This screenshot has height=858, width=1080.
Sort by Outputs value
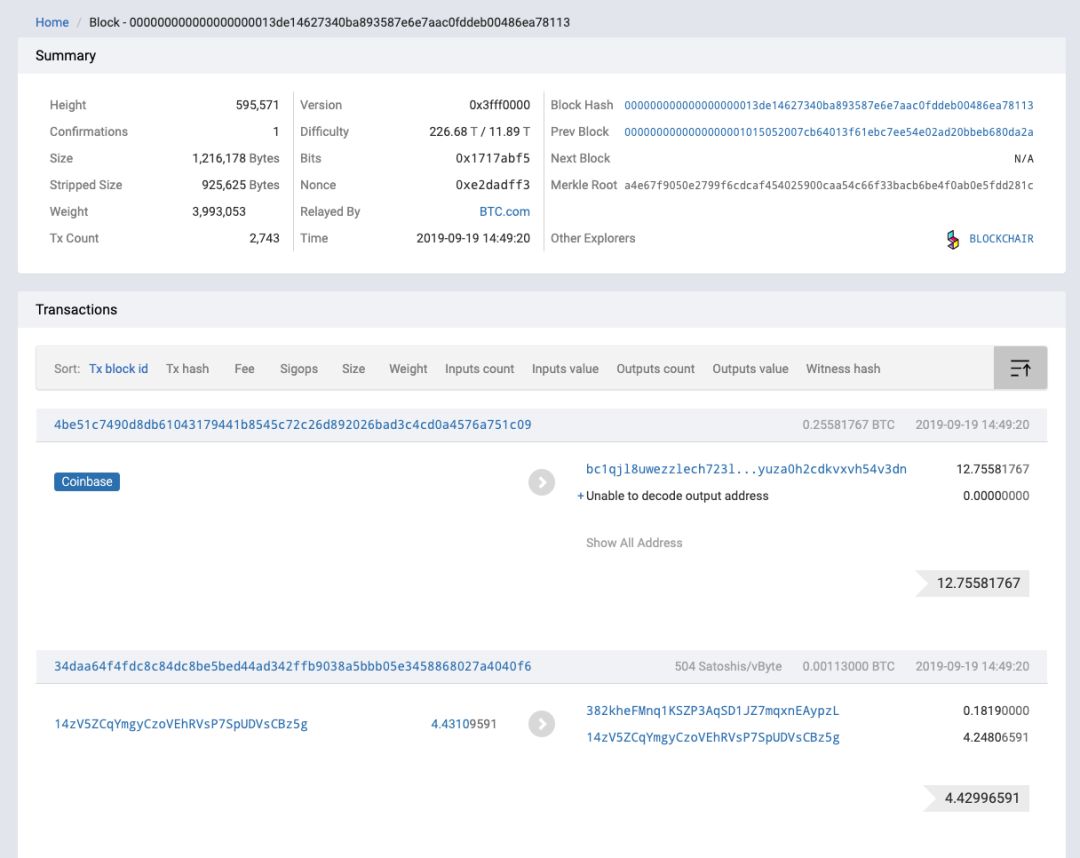pyautogui.click(x=750, y=369)
